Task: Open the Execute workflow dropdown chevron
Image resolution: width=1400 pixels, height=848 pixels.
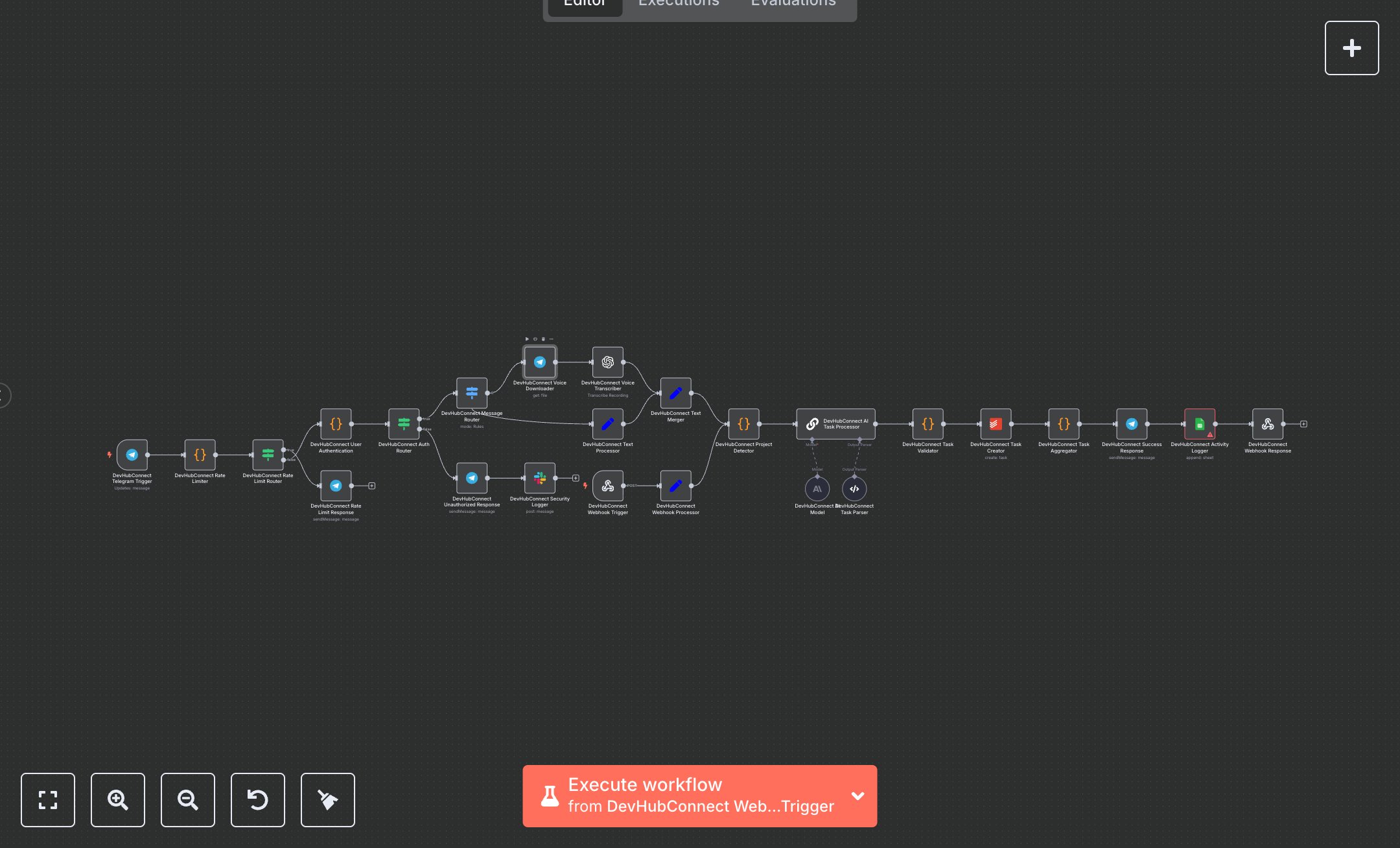Action: [857, 796]
